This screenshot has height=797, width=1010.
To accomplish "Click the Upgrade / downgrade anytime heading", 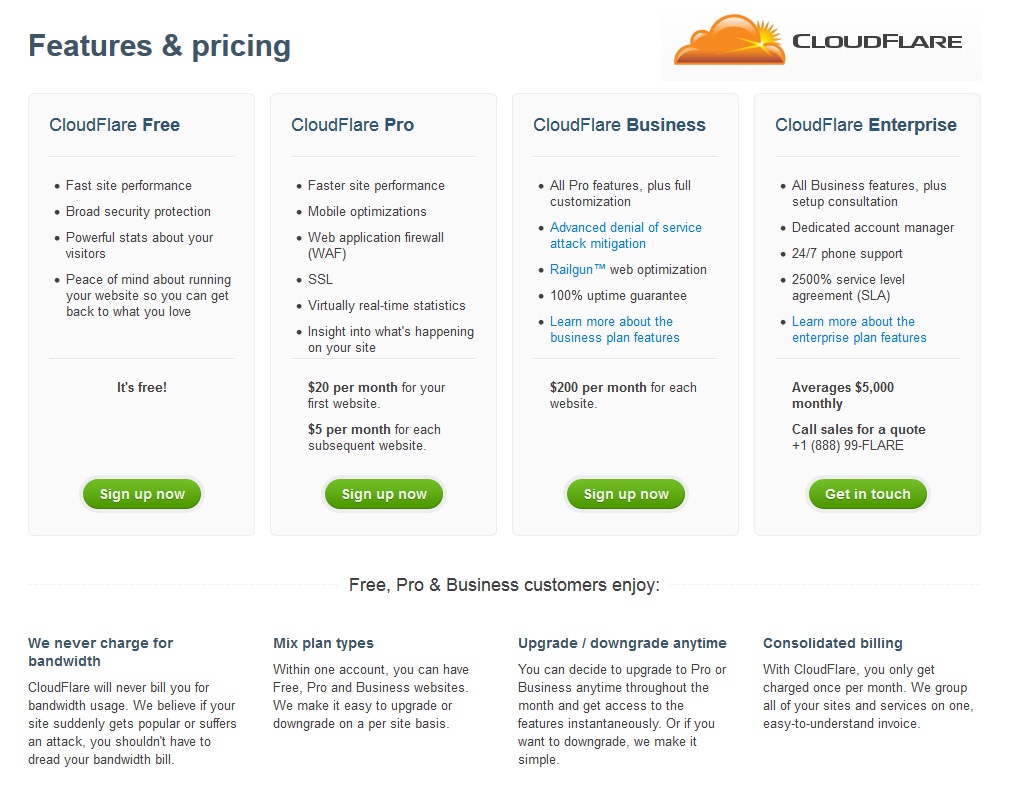I will 622,643.
